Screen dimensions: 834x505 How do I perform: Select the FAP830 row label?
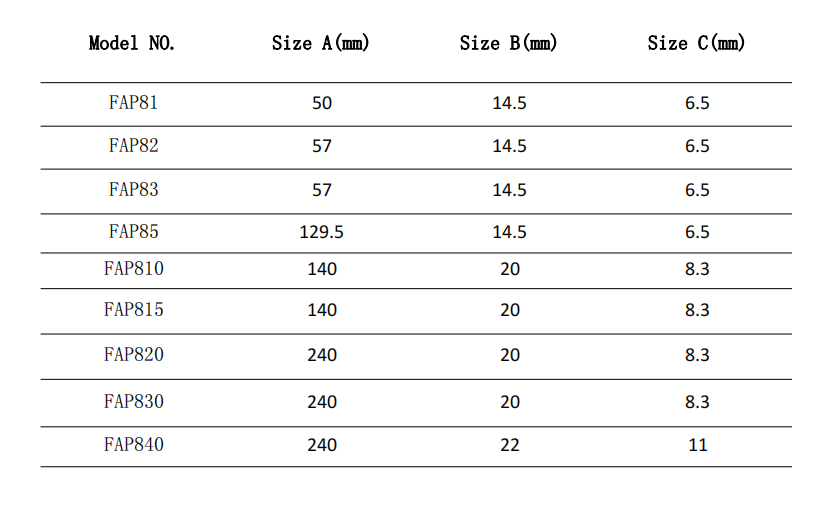(x=134, y=401)
